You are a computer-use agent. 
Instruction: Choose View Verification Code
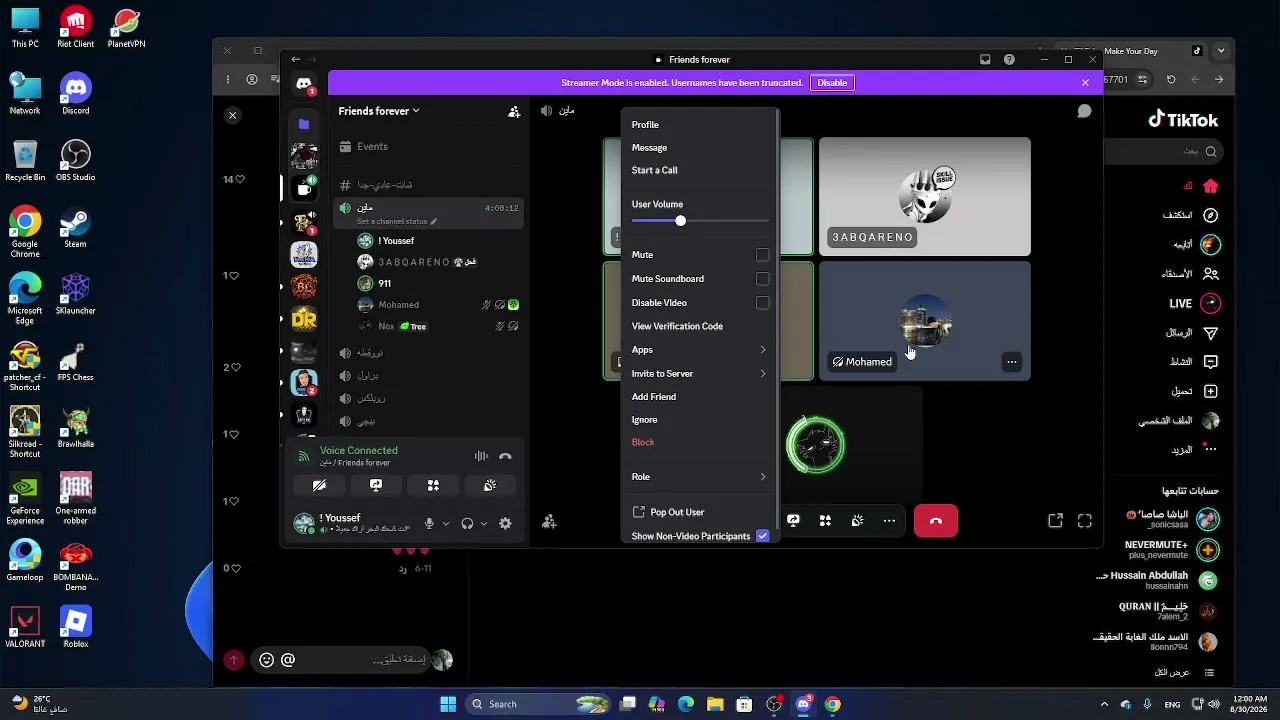click(699, 326)
